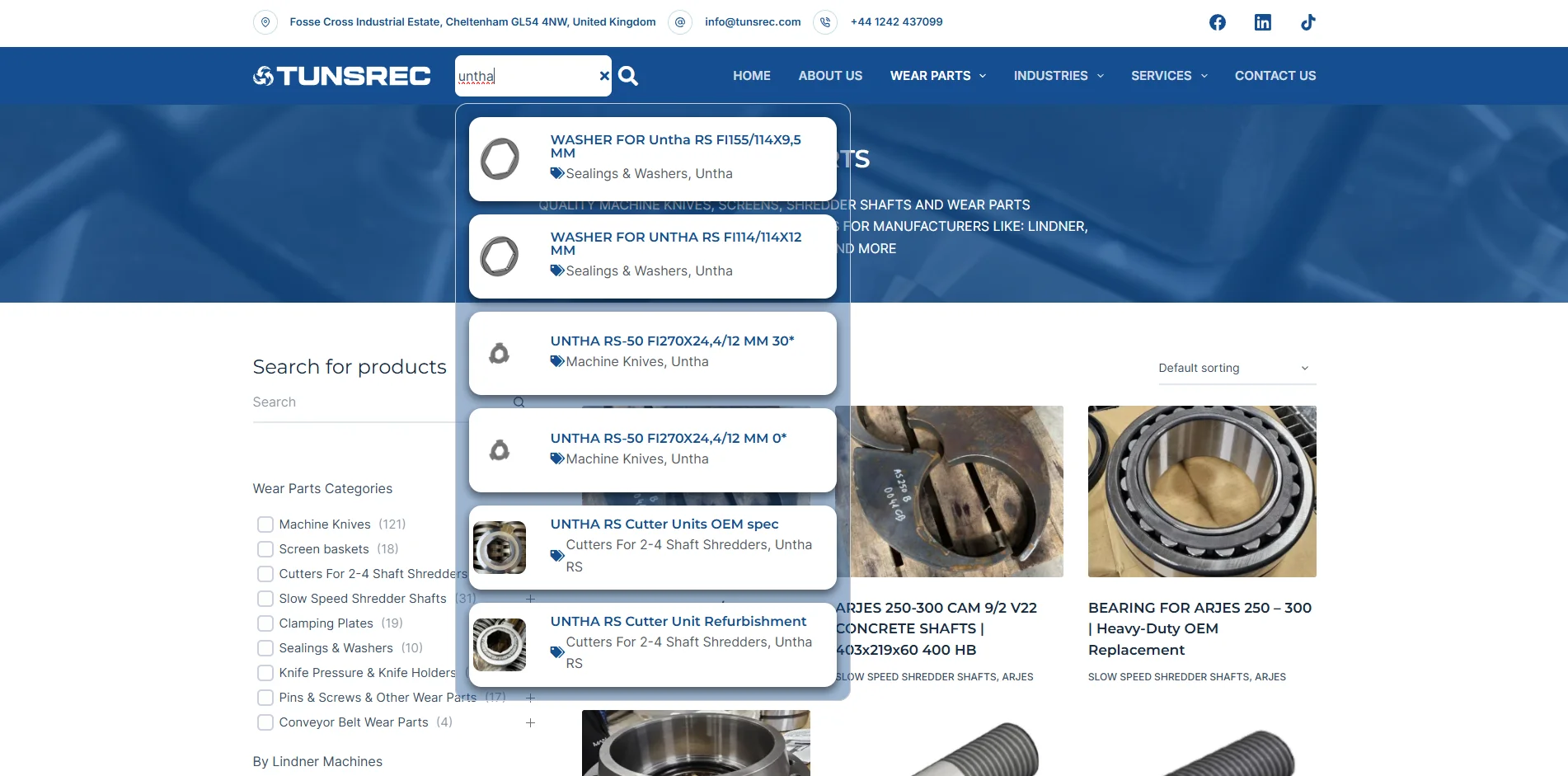
Task: Click 'Machine Knives, Untha' under RS-50 0* result
Action: [x=637, y=459]
